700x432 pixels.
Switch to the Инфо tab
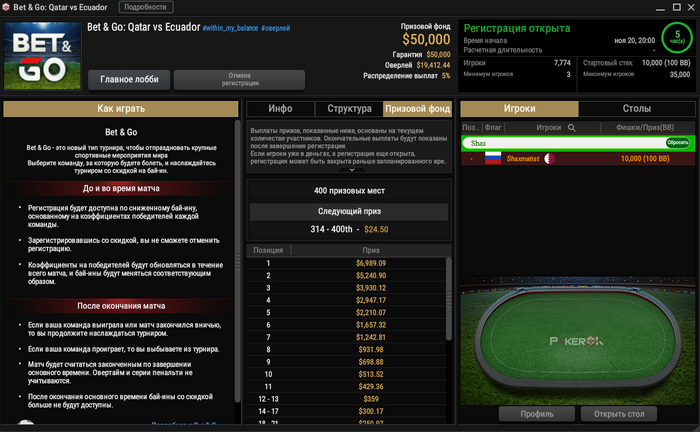[x=280, y=108]
